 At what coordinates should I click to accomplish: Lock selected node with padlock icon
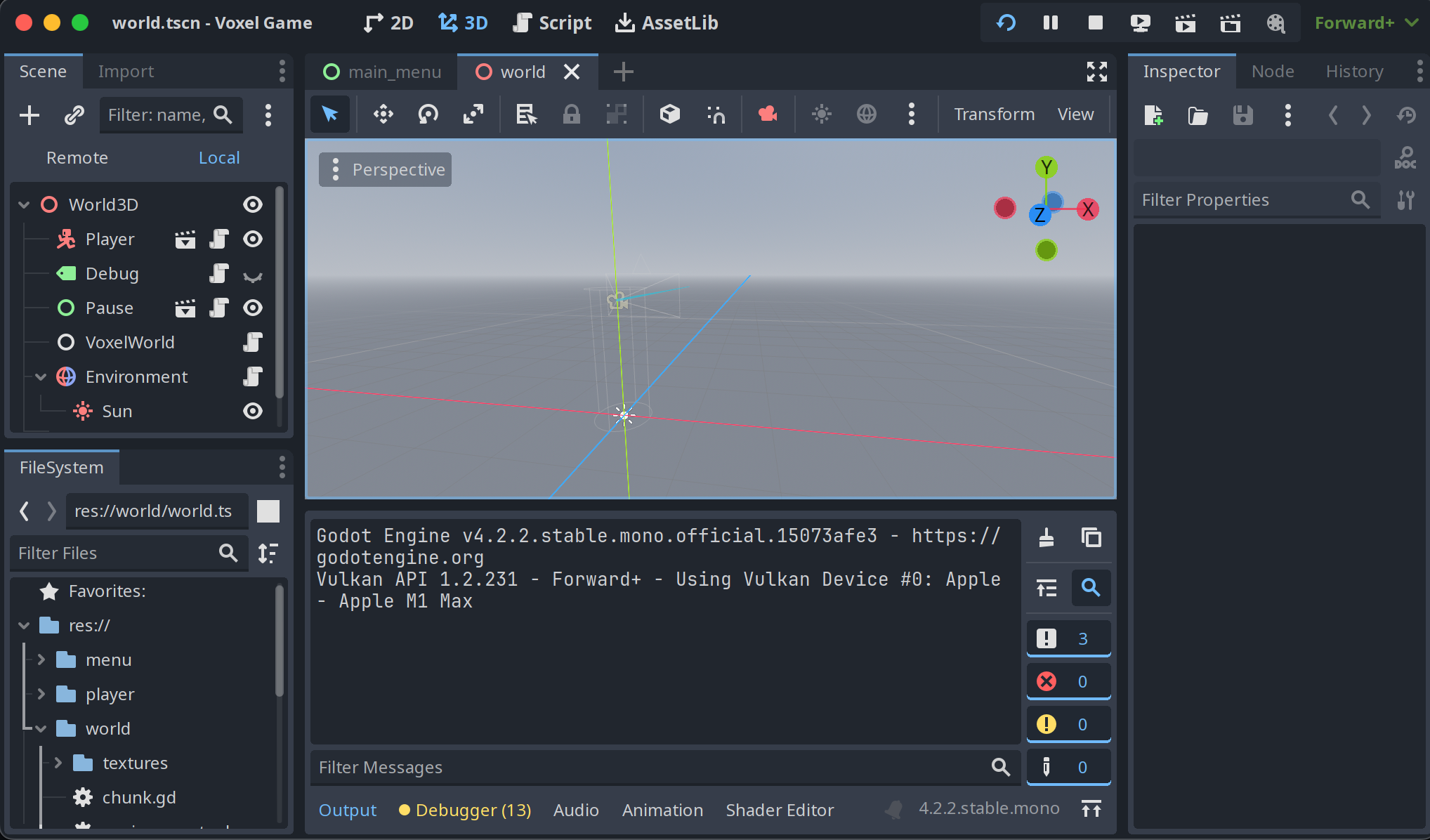(571, 114)
